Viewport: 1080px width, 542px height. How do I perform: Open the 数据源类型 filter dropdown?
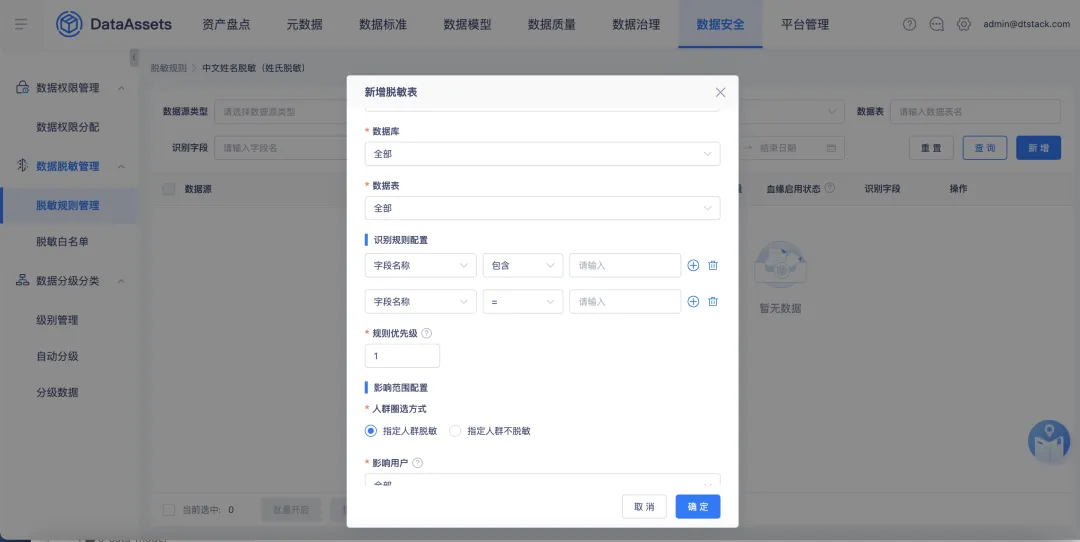coord(280,112)
